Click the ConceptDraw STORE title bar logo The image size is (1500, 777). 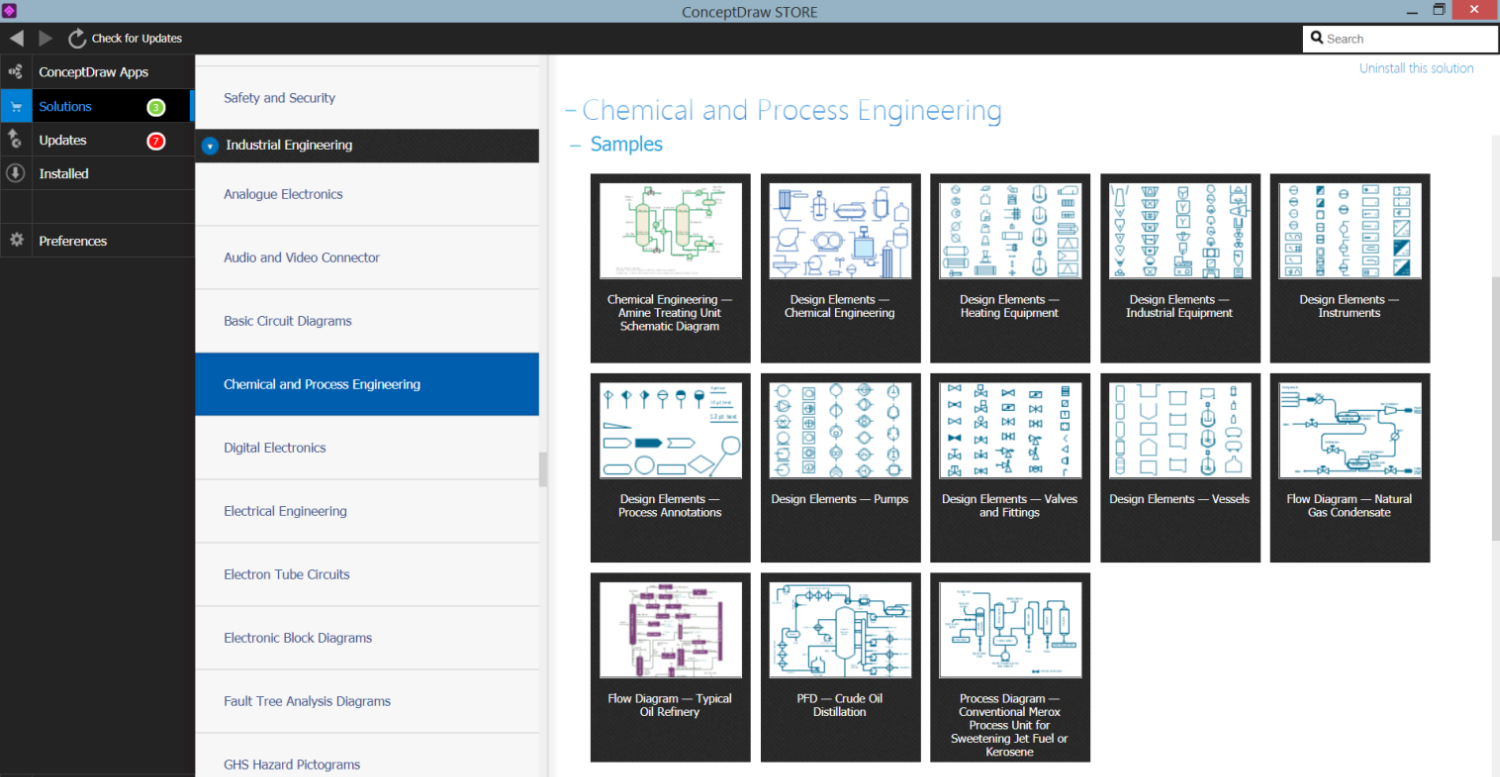pos(10,11)
